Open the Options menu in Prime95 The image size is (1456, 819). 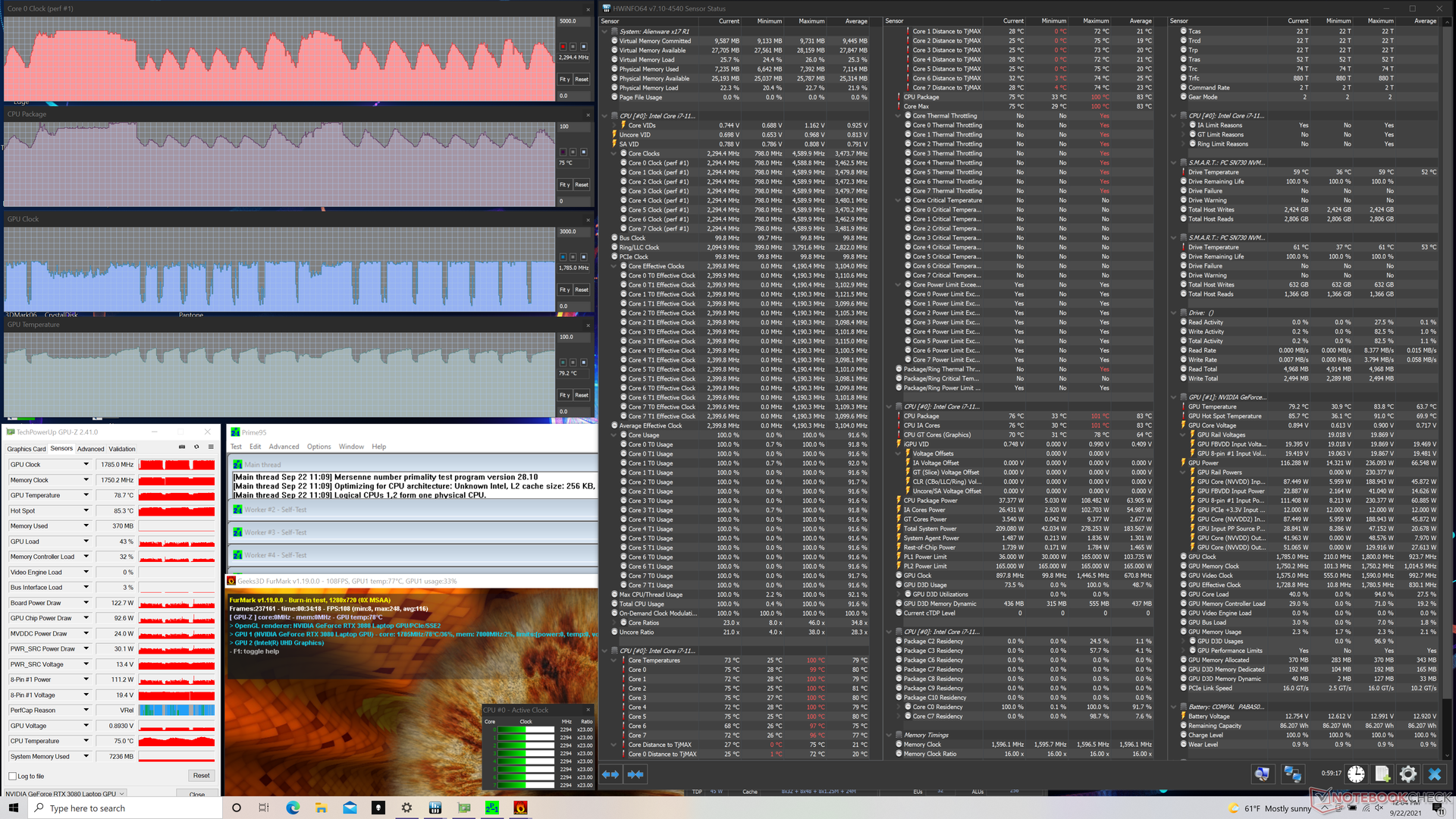pos(318,447)
